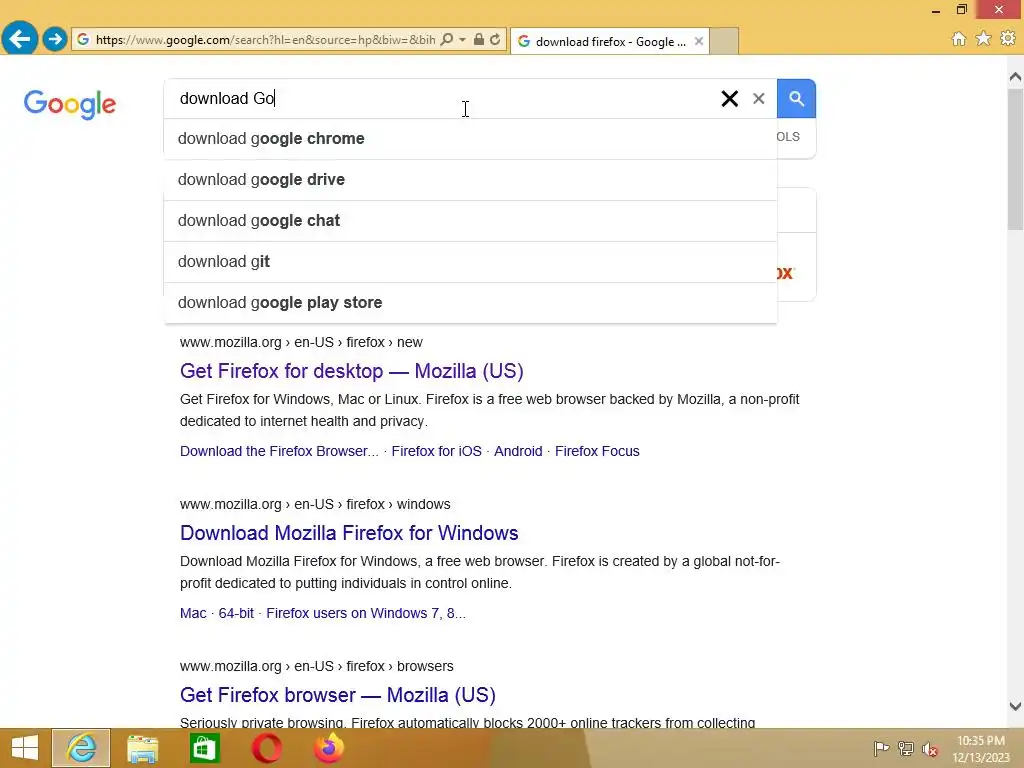Screen dimensions: 1024x768
Task: Click the magnifier icon in the address bar
Action: pos(447,40)
